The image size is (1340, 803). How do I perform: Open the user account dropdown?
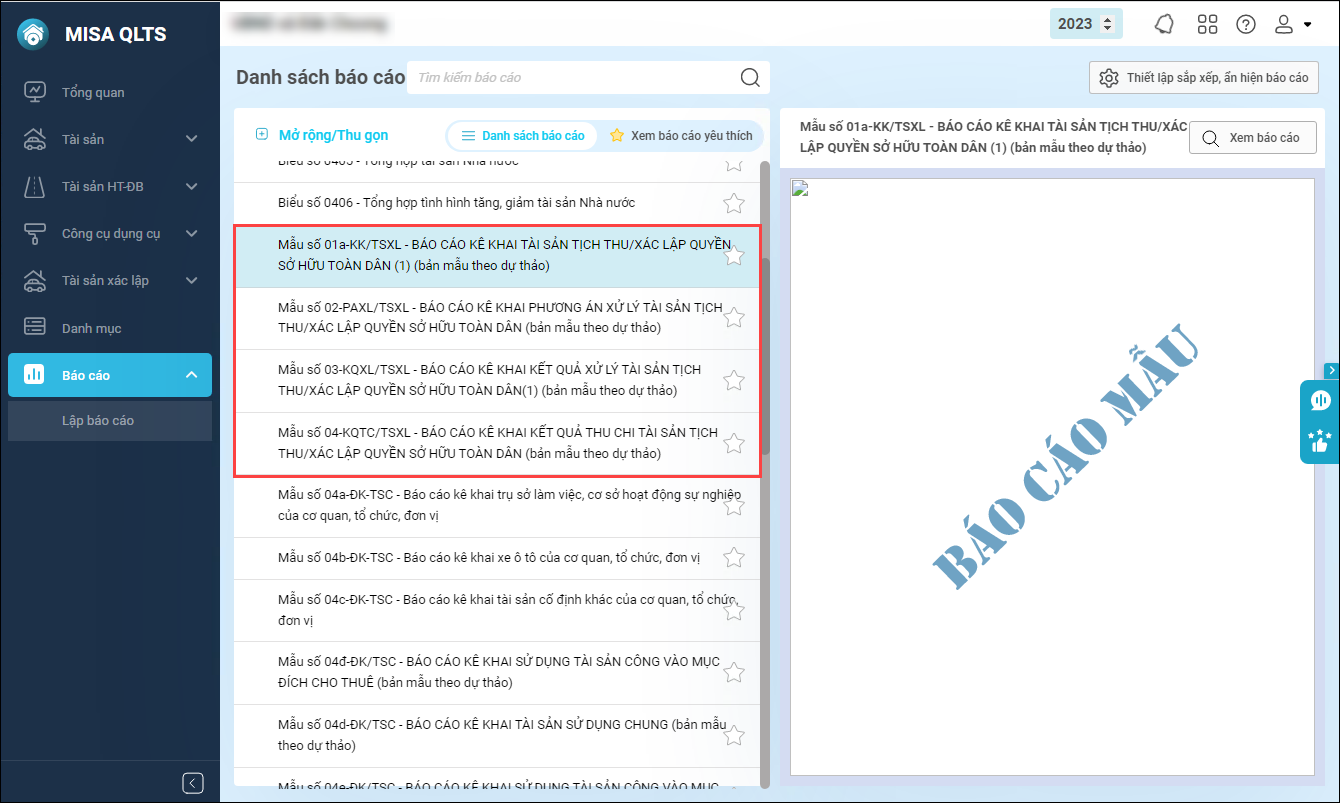pos(1292,24)
